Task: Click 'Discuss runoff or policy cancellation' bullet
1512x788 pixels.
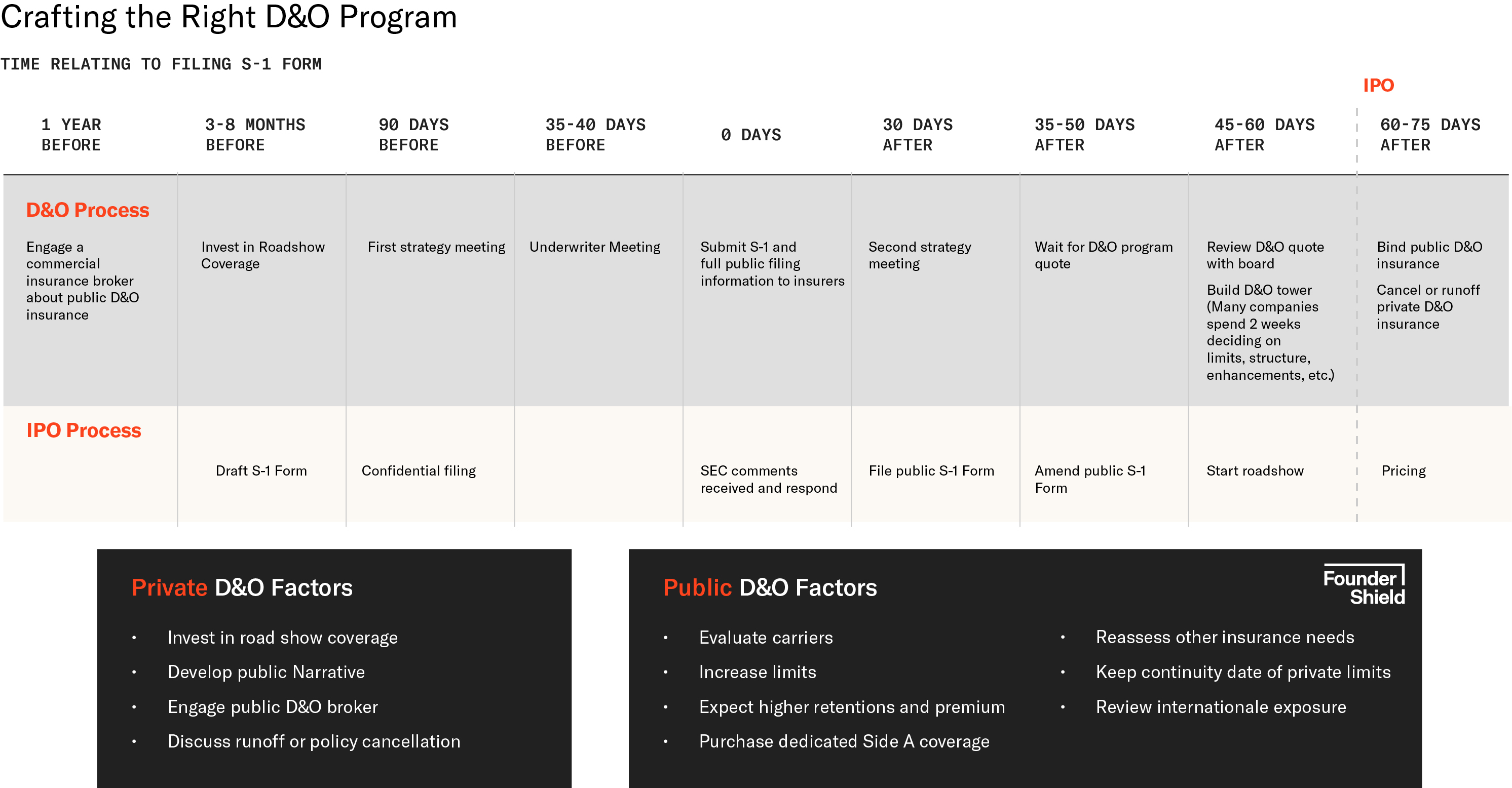Action: click(x=314, y=741)
